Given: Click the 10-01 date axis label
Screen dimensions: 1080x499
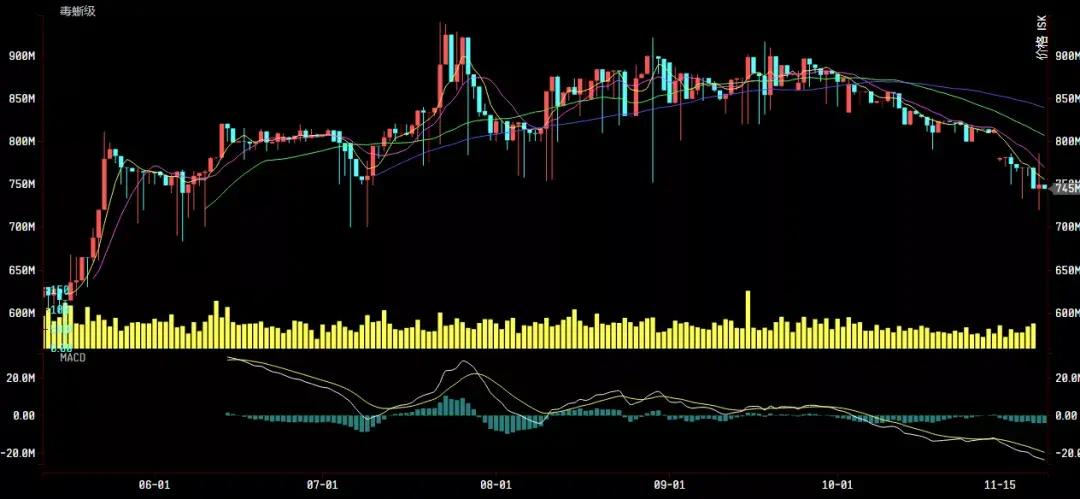Looking at the screenshot, I should click(838, 485).
